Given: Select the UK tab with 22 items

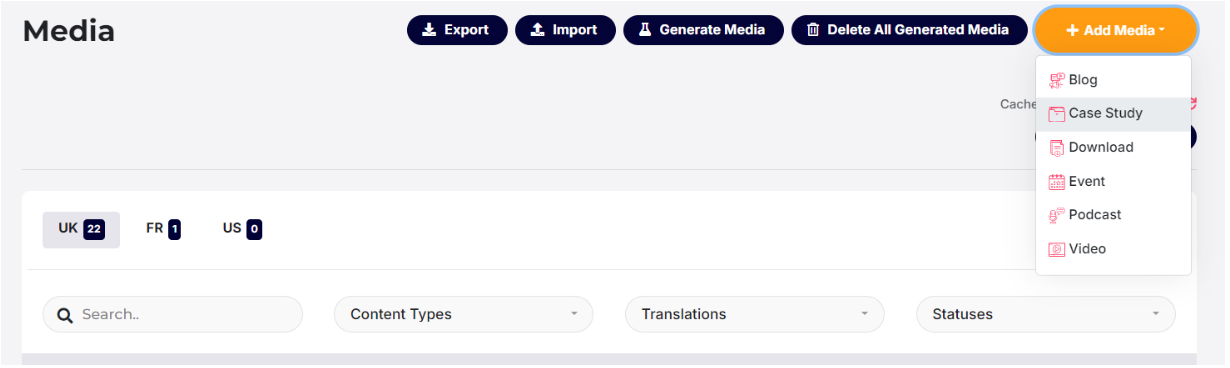Looking at the screenshot, I should coord(81,229).
